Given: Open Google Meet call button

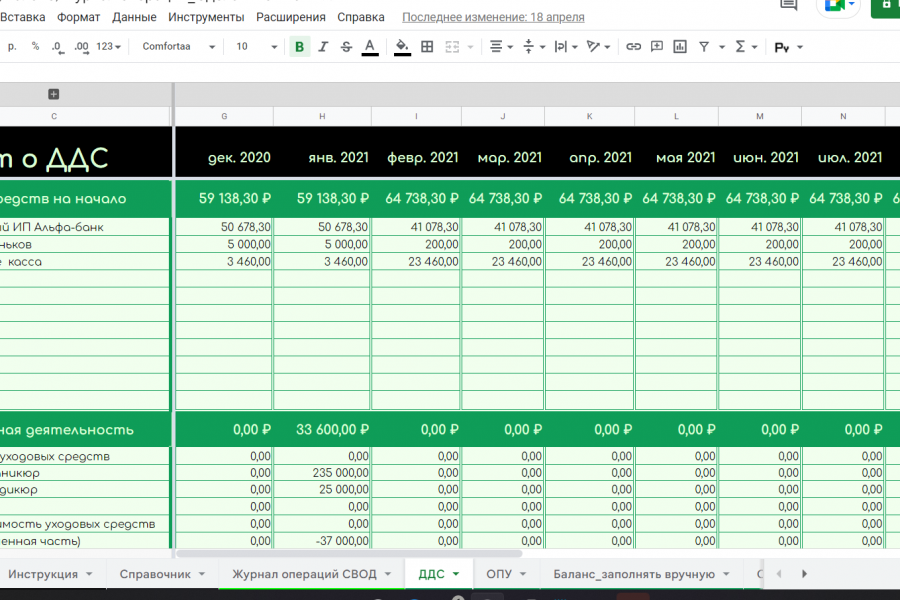Looking at the screenshot, I should click(x=839, y=6).
